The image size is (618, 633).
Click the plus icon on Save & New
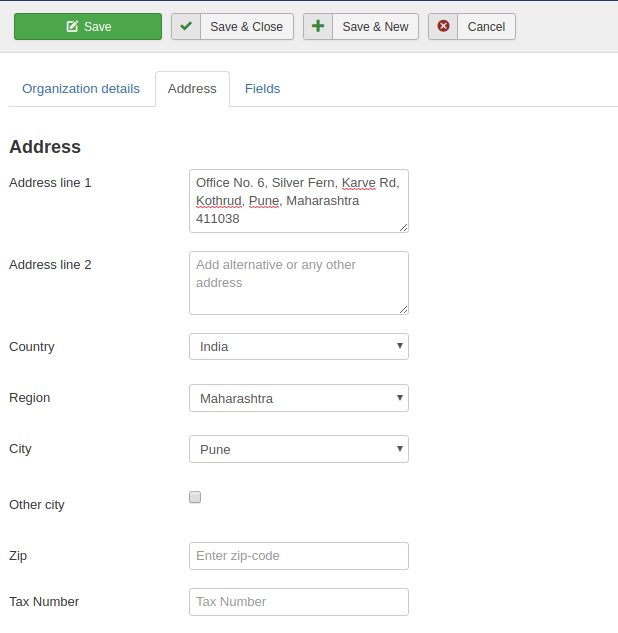(x=318, y=27)
